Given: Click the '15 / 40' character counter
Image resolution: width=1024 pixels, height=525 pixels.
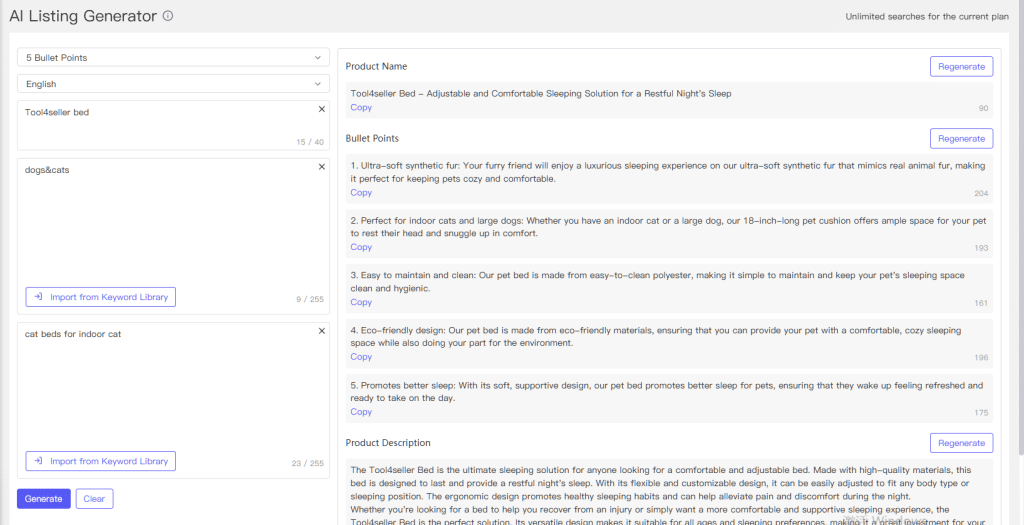Looking at the screenshot, I should click(310, 142).
